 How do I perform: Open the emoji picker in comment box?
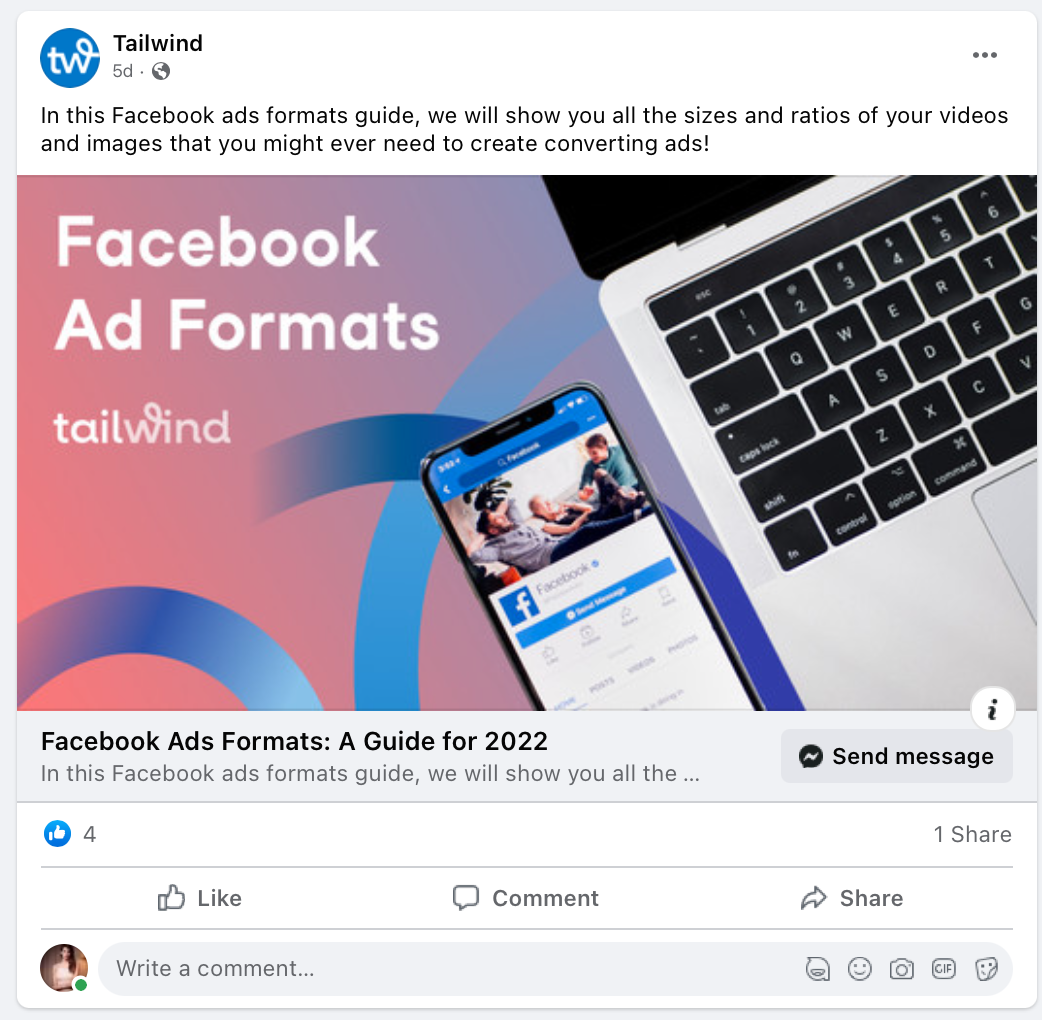(x=859, y=969)
